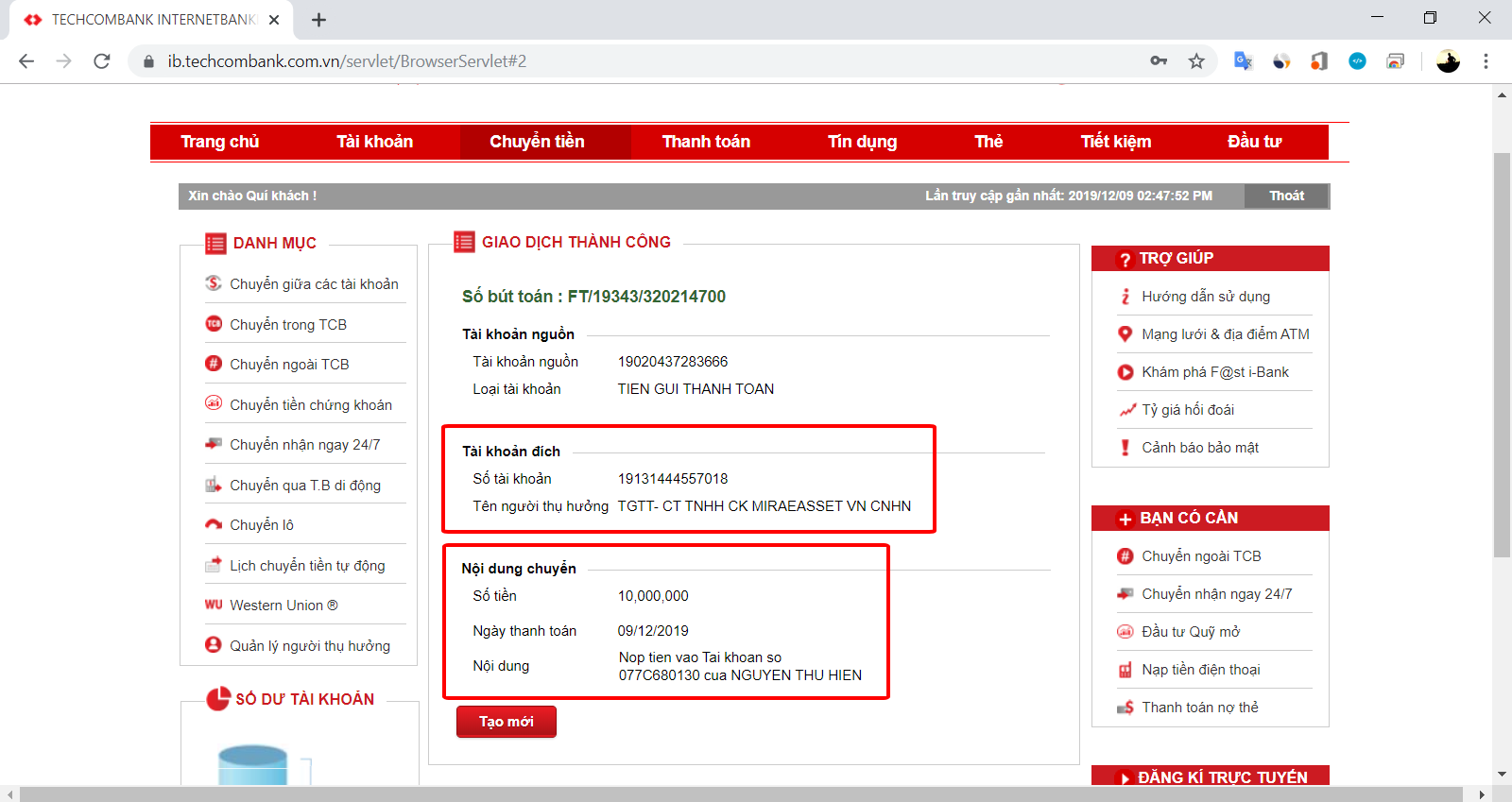Open the 'Tiết kiệm' menu

coord(1116,142)
